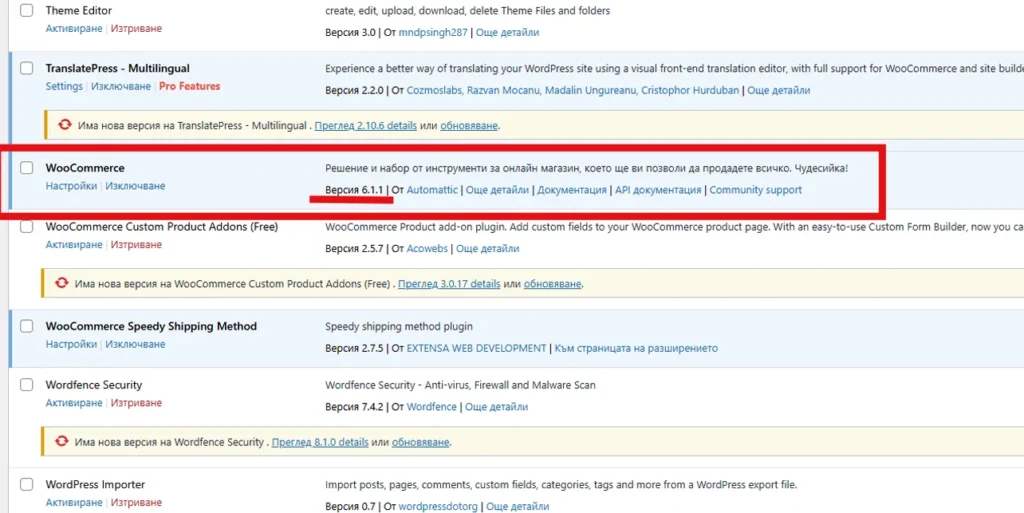This screenshot has height=513, width=1024.
Task: Open the Wordfence author link
Action: [x=432, y=407]
